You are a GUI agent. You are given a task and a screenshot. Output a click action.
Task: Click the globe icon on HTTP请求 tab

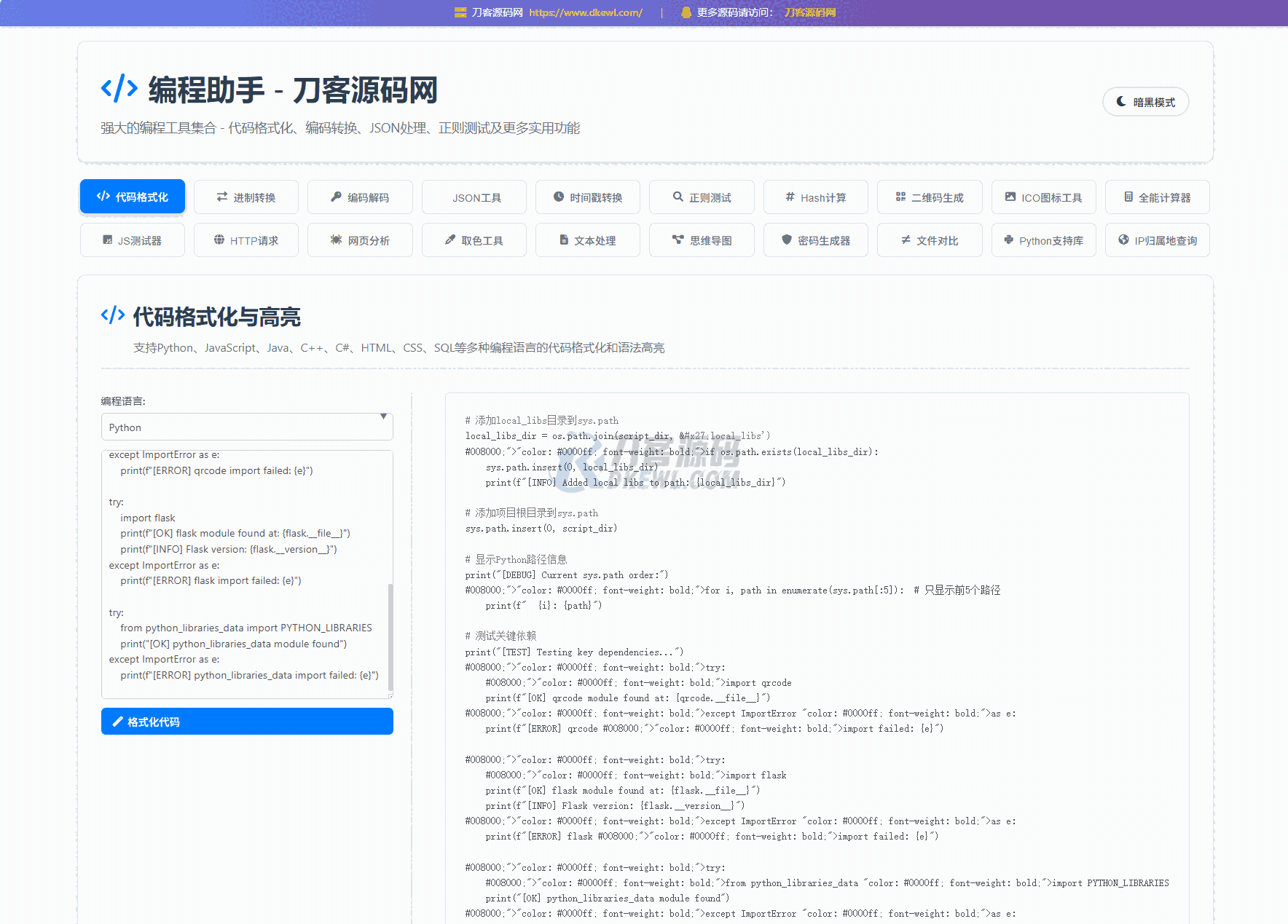[x=219, y=240]
